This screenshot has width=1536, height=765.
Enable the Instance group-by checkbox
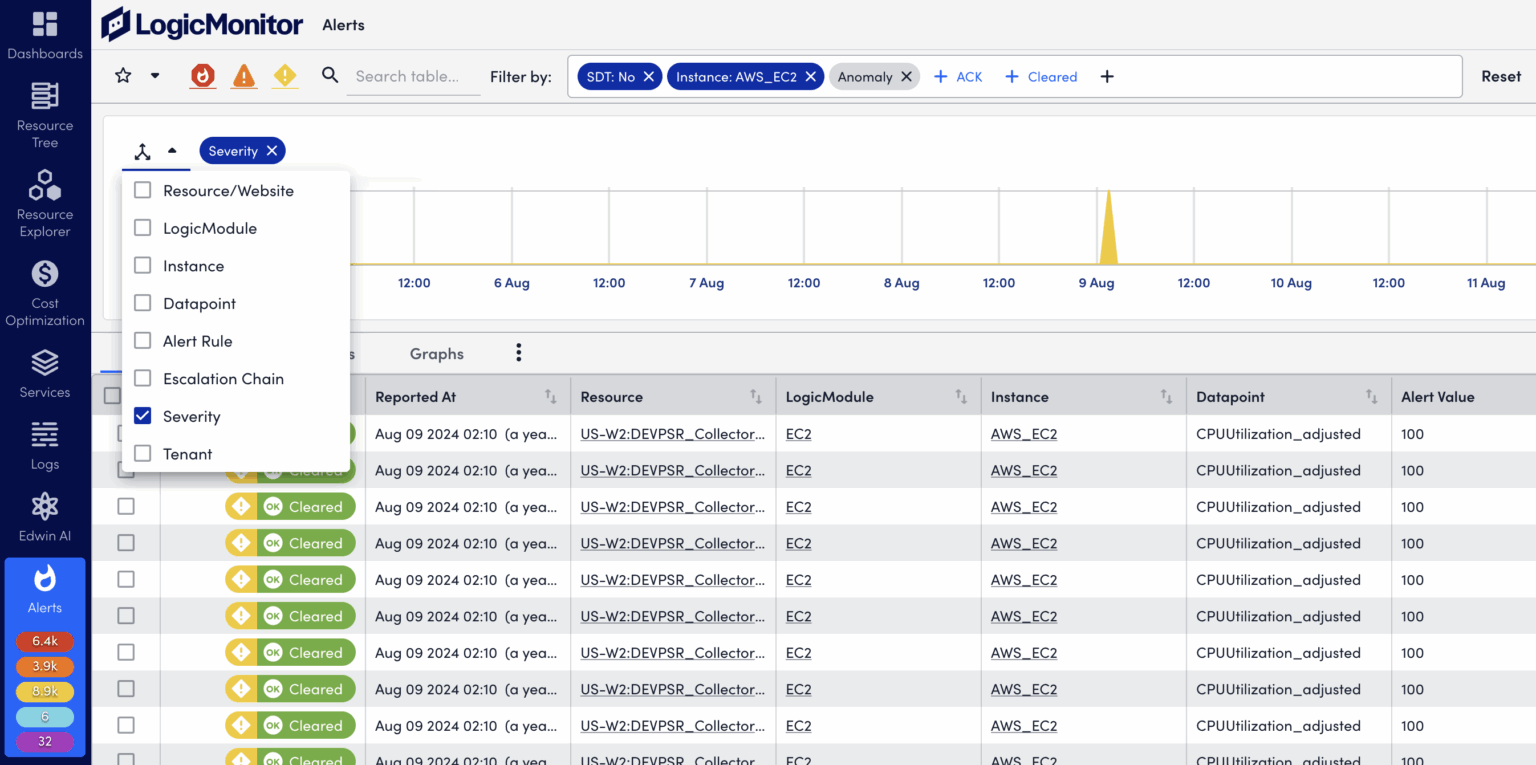click(x=142, y=265)
